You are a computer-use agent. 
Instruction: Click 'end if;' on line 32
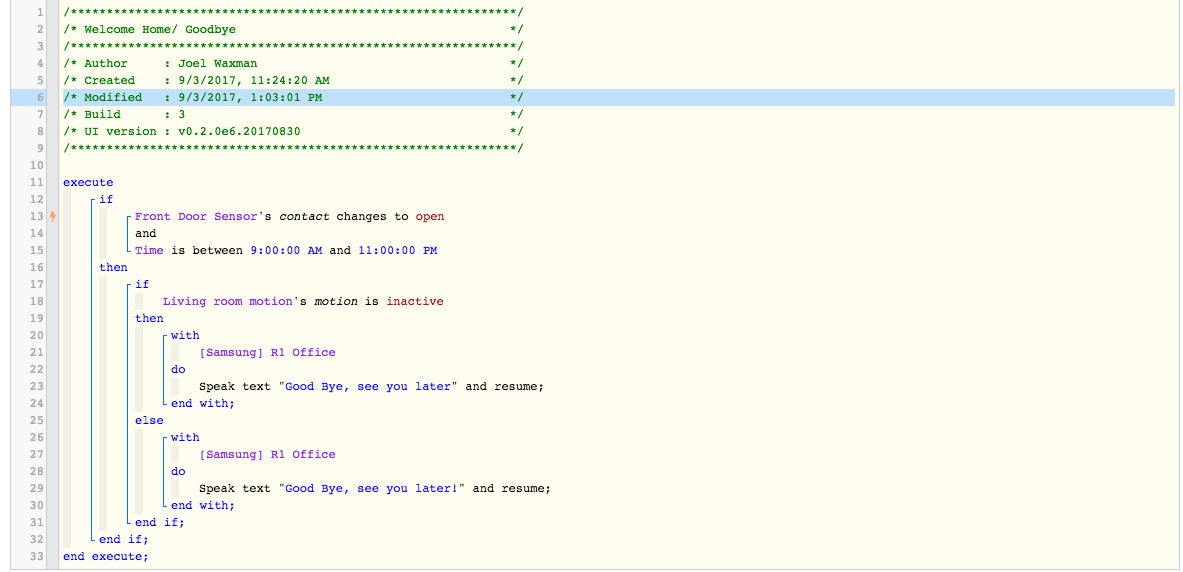click(124, 539)
